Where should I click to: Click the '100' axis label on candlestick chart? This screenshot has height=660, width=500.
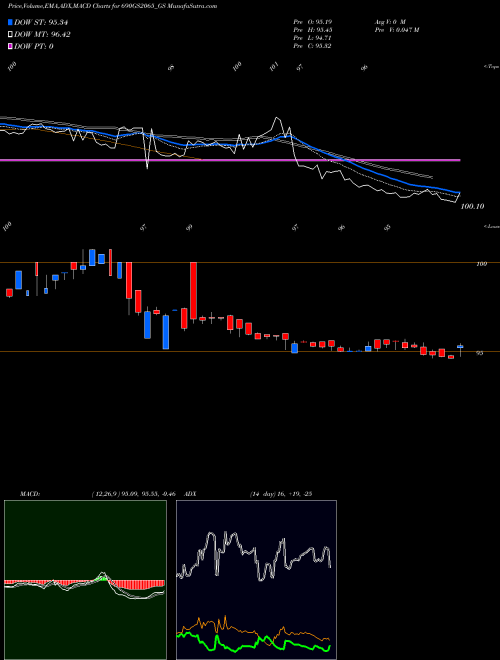[481, 264]
